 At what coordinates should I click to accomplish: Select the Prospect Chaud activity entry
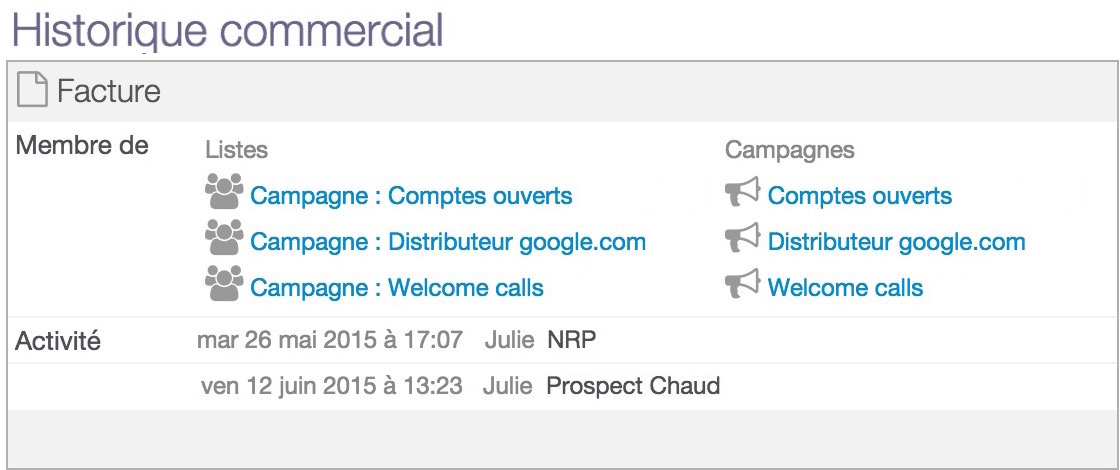(633, 386)
